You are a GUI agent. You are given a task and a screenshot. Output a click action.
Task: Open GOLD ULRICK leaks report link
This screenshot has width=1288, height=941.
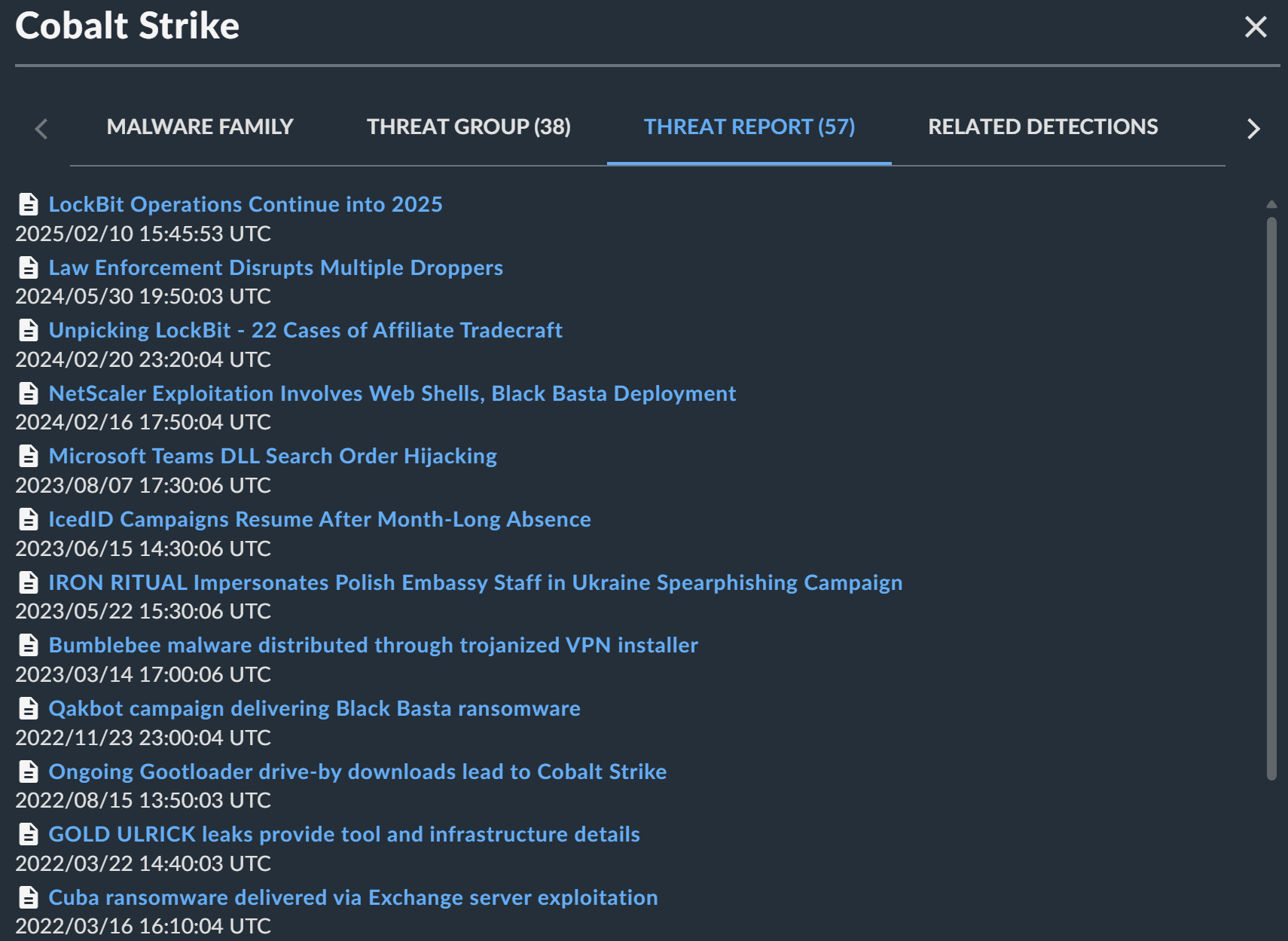344,834
